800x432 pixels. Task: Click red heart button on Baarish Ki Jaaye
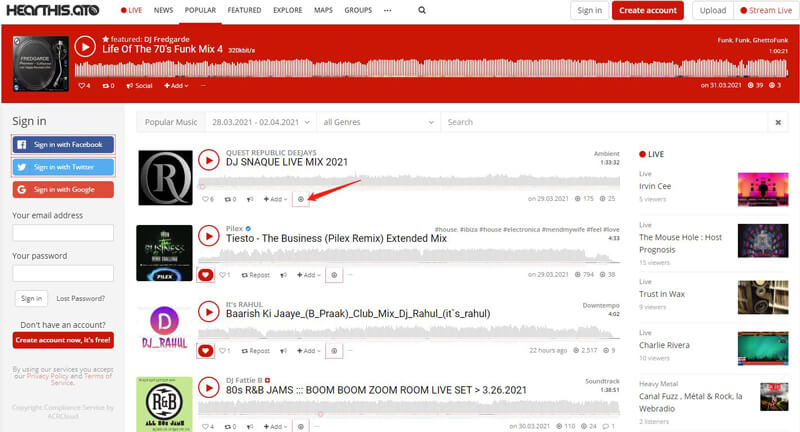point(206,351)
